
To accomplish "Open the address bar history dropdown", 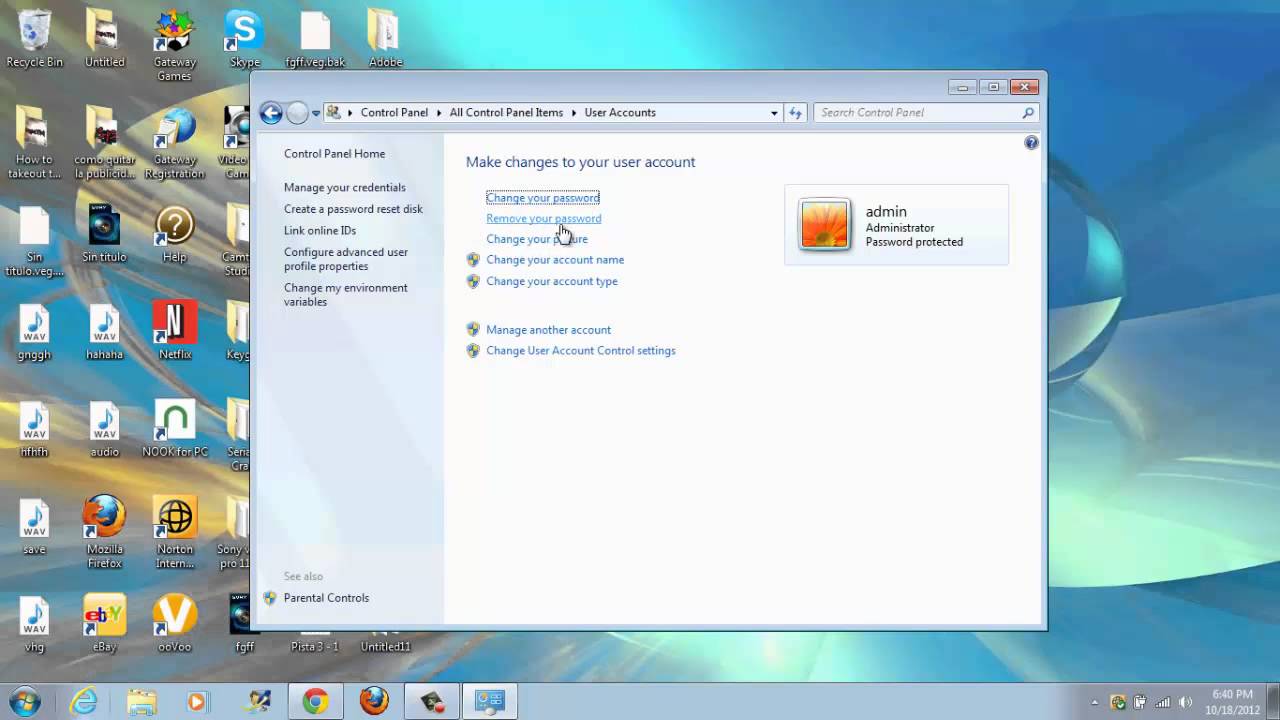I will coord(774,113).
